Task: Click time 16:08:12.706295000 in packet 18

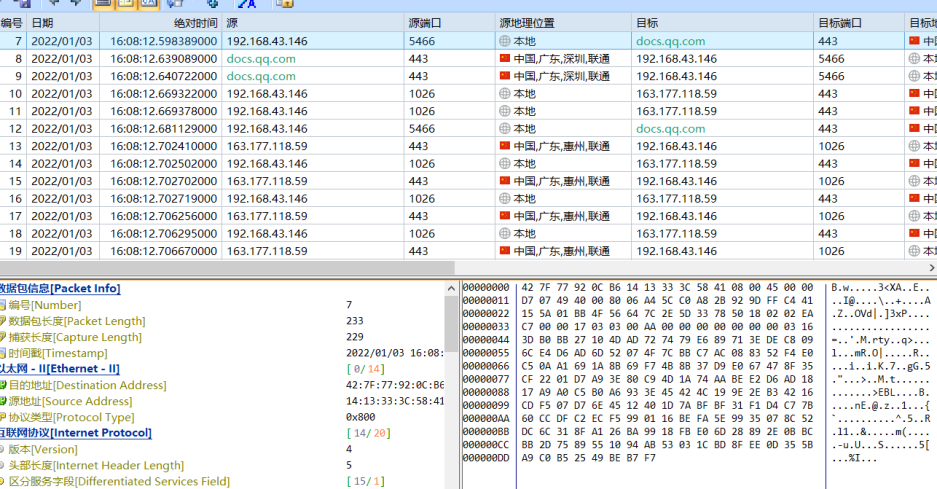Action: pyautogui.click(x=163, y=233)
